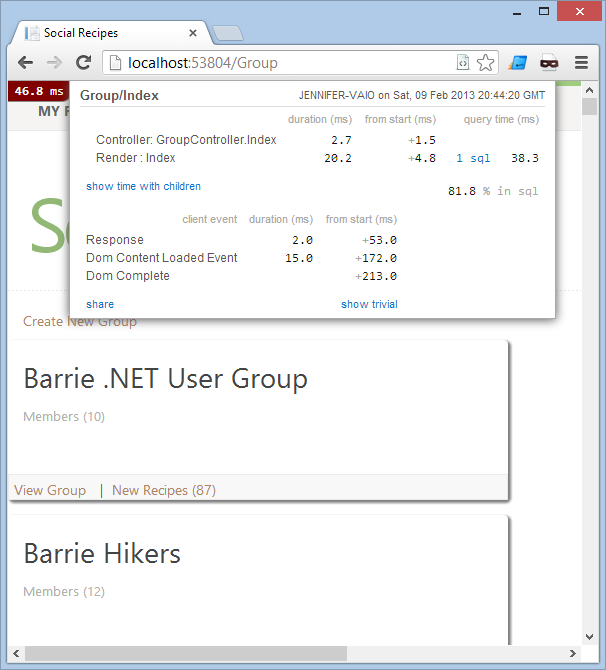Open 'View Group' for Barrie .NET User Group
Viewport: 606px width, 670px height.
tap(50, 490)
